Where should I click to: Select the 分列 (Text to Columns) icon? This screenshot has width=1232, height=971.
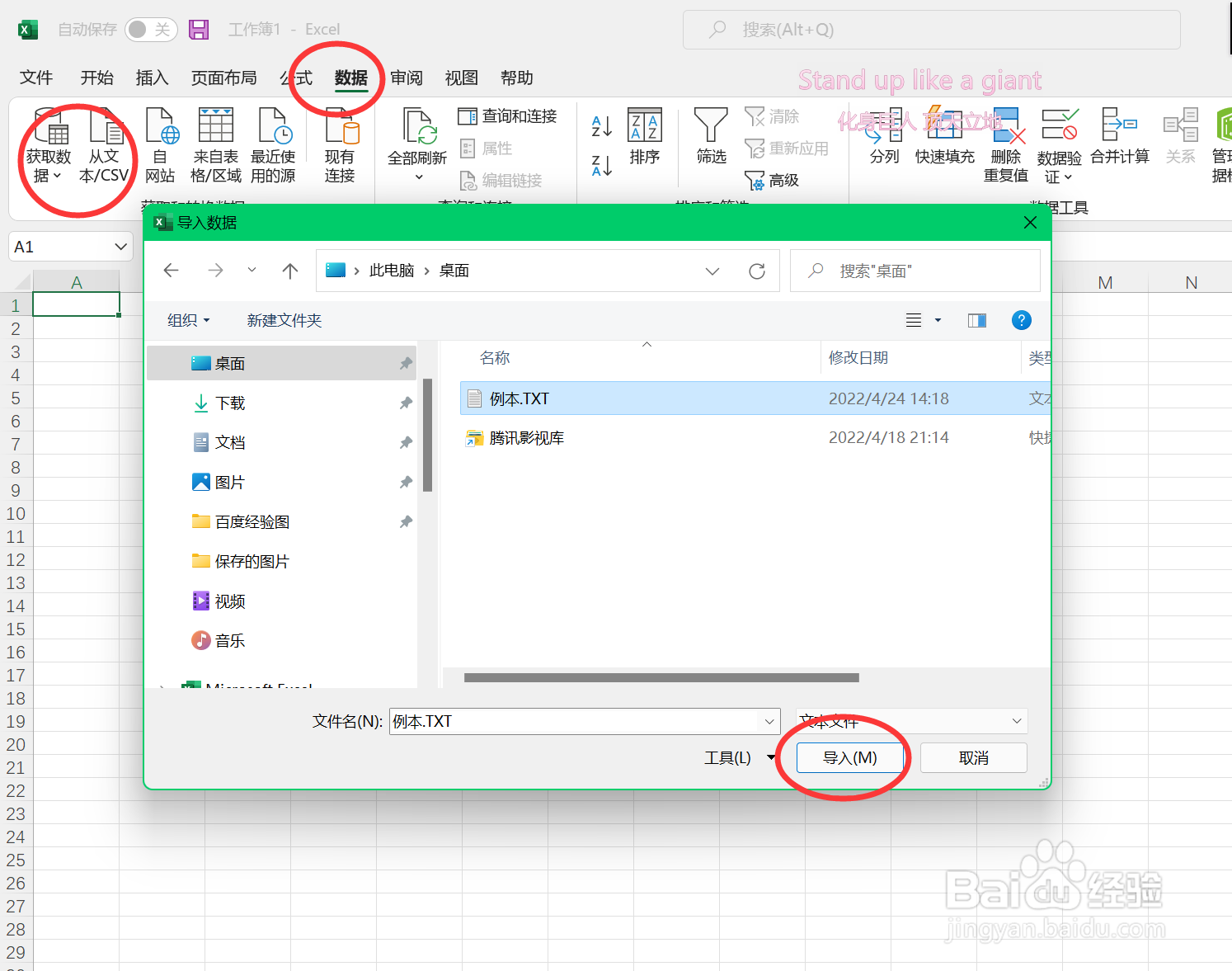883,144
